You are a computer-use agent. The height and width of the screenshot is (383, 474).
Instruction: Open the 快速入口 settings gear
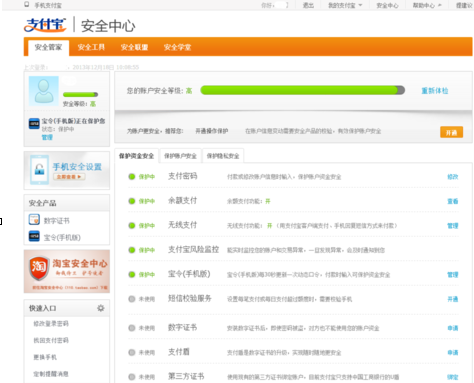[100, 308]
